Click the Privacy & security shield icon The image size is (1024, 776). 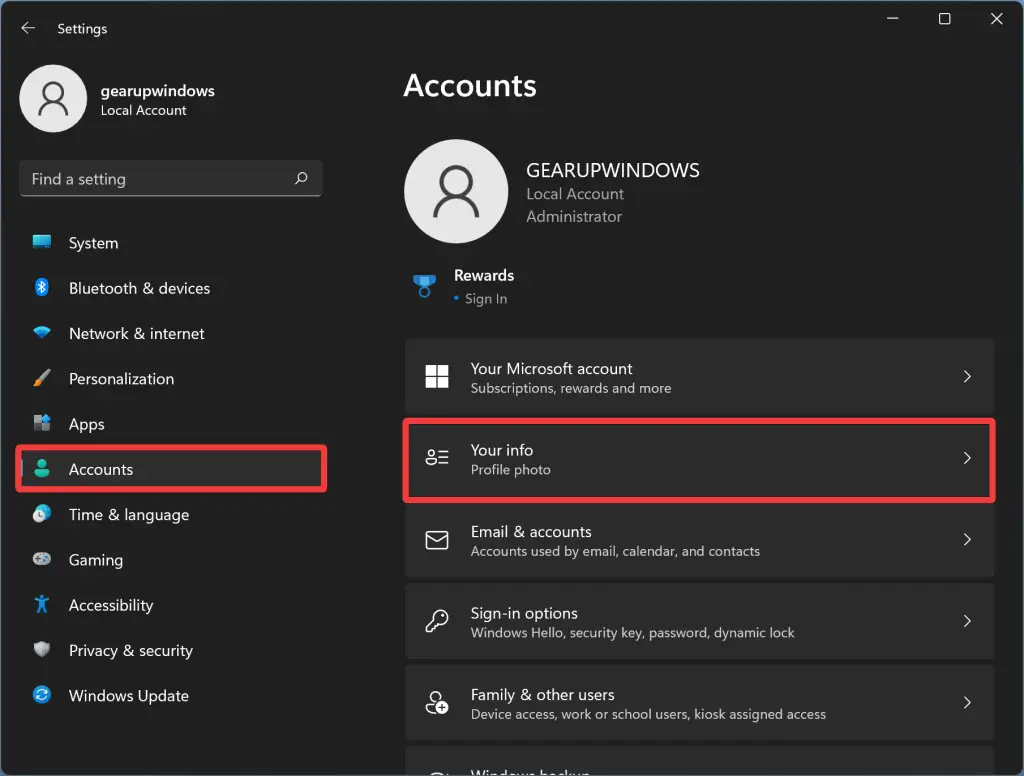pyautogui.click(x=42, y=650)
